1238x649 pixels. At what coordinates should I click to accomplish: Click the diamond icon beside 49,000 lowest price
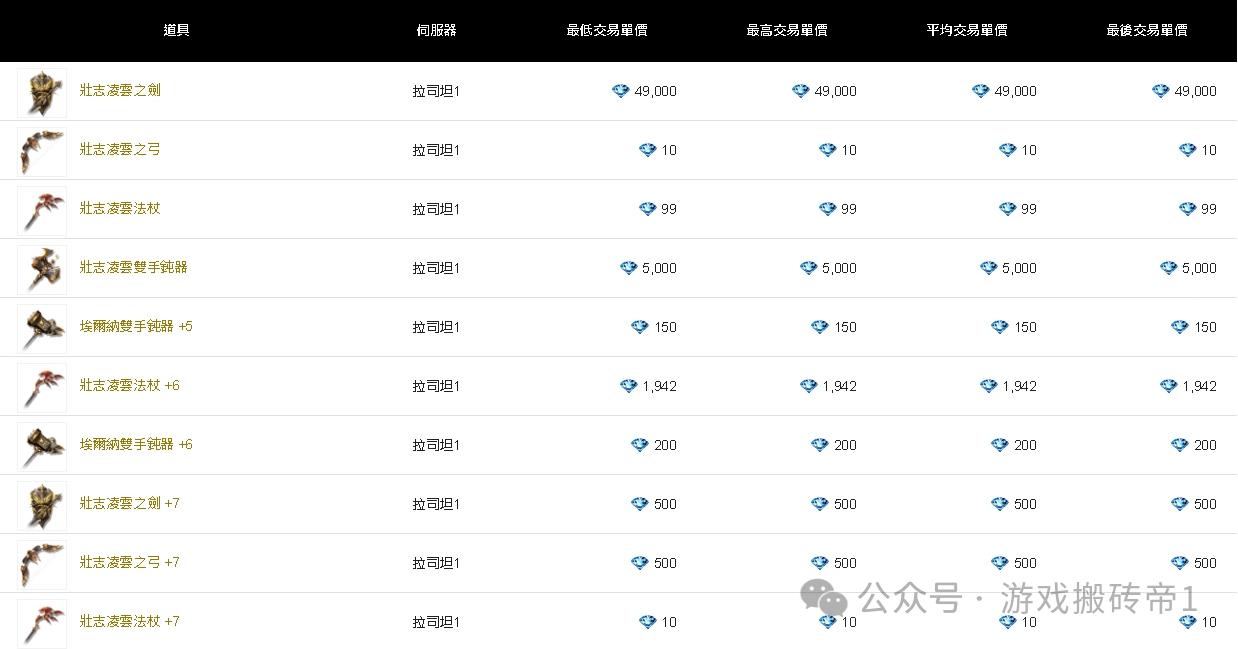click(621, 91)
